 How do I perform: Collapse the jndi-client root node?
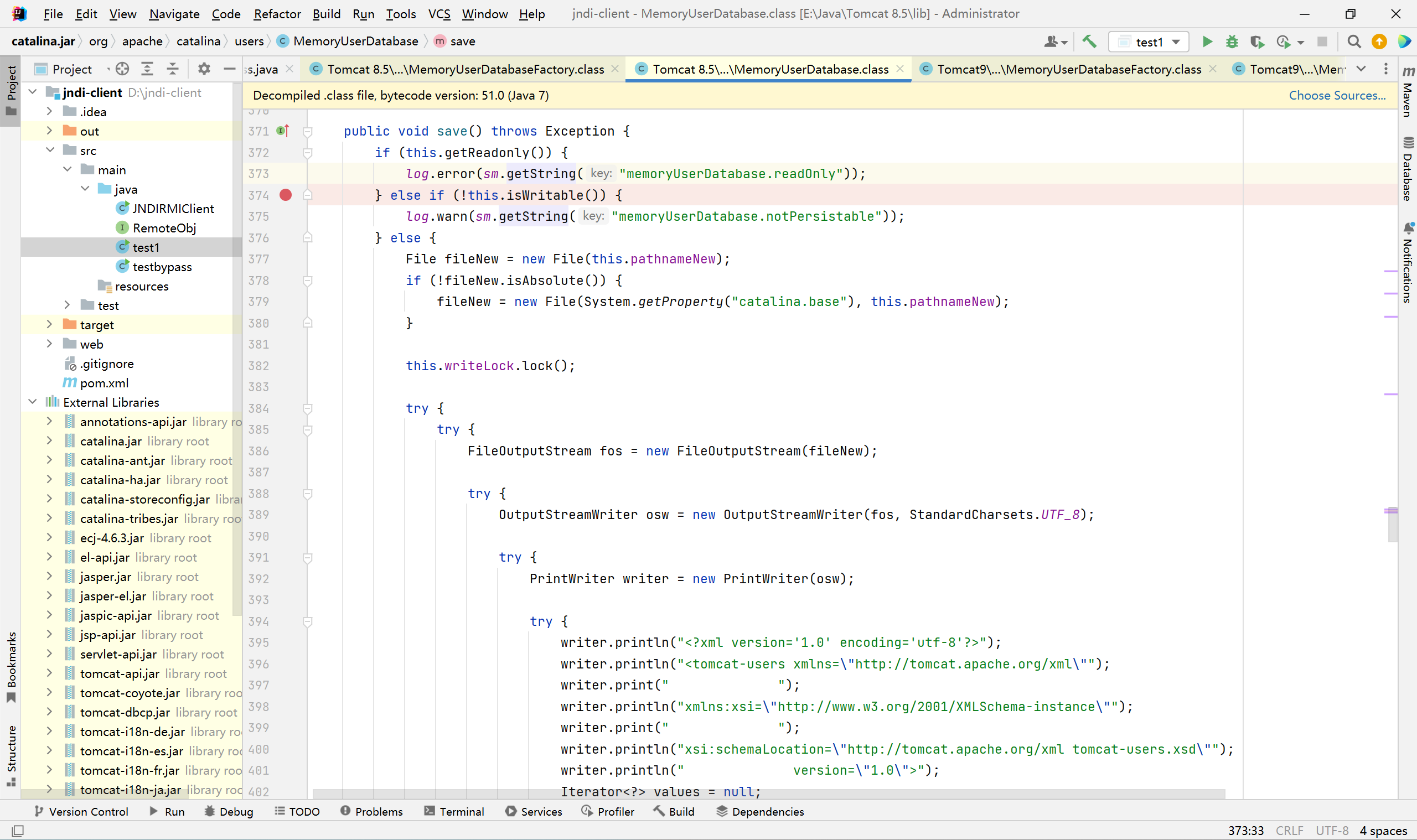pyautogui.click(x=32, y=92)
